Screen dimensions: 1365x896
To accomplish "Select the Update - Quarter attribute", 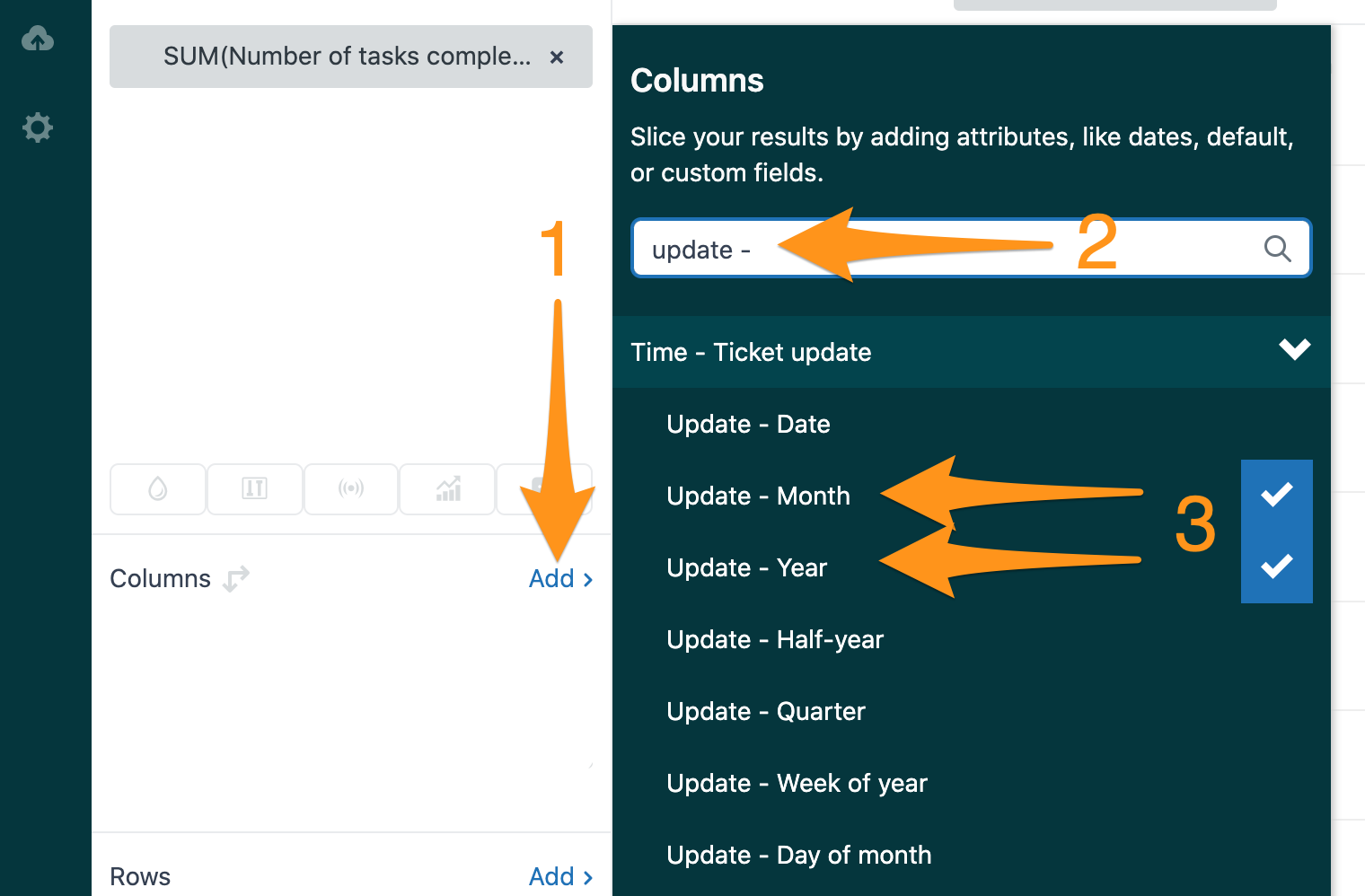I will (766, 711).
